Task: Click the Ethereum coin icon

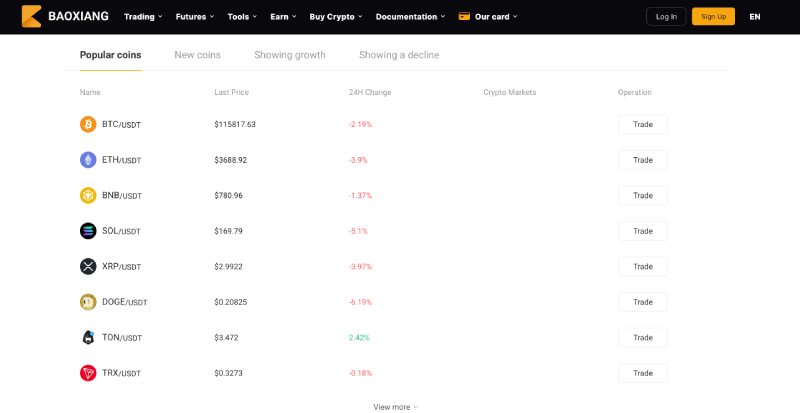Action: tap(88, 160)
